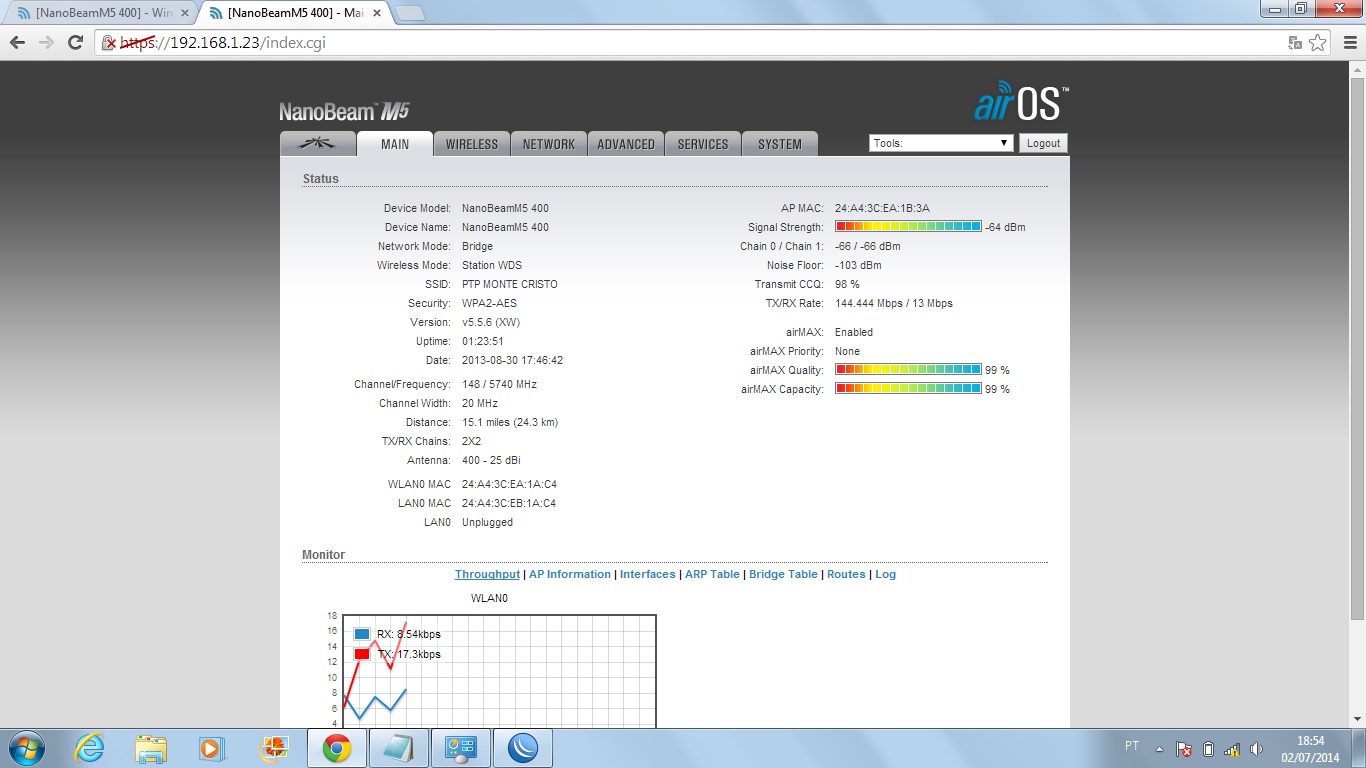Open the Windows Start menu
The width and height of the screenshot is (1366, 768).
pos(24,748)
